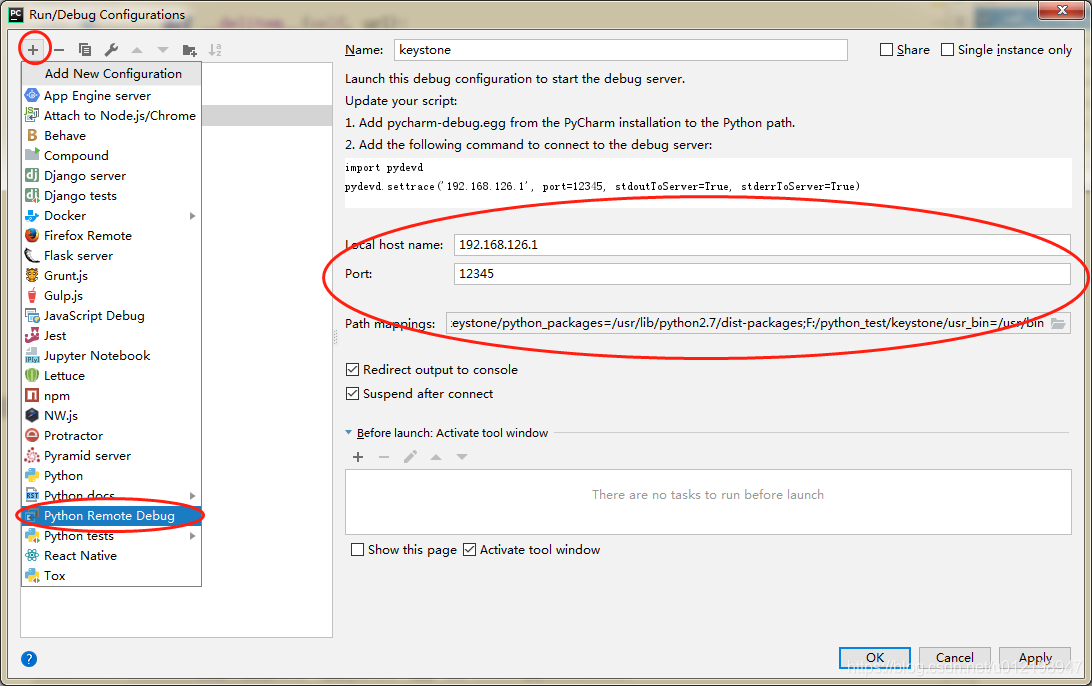The width and height of the screenshot is (1092, 686).
Task: Select Tox configuration
Action: tap(111, 576)
